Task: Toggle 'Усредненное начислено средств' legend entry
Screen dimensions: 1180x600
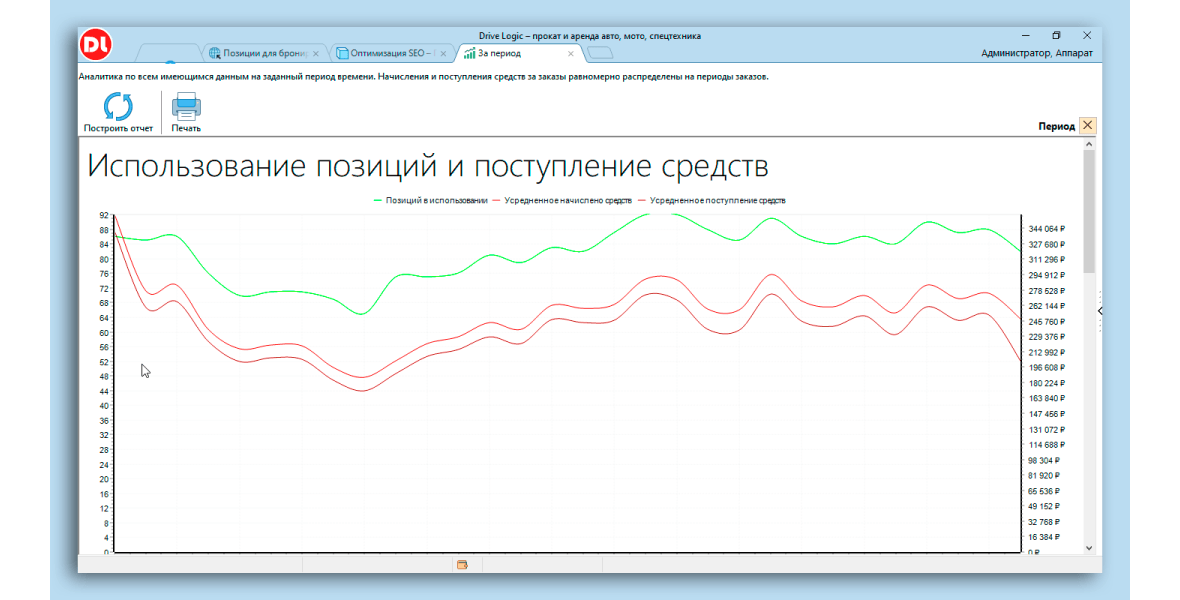Action: [567, 200]
